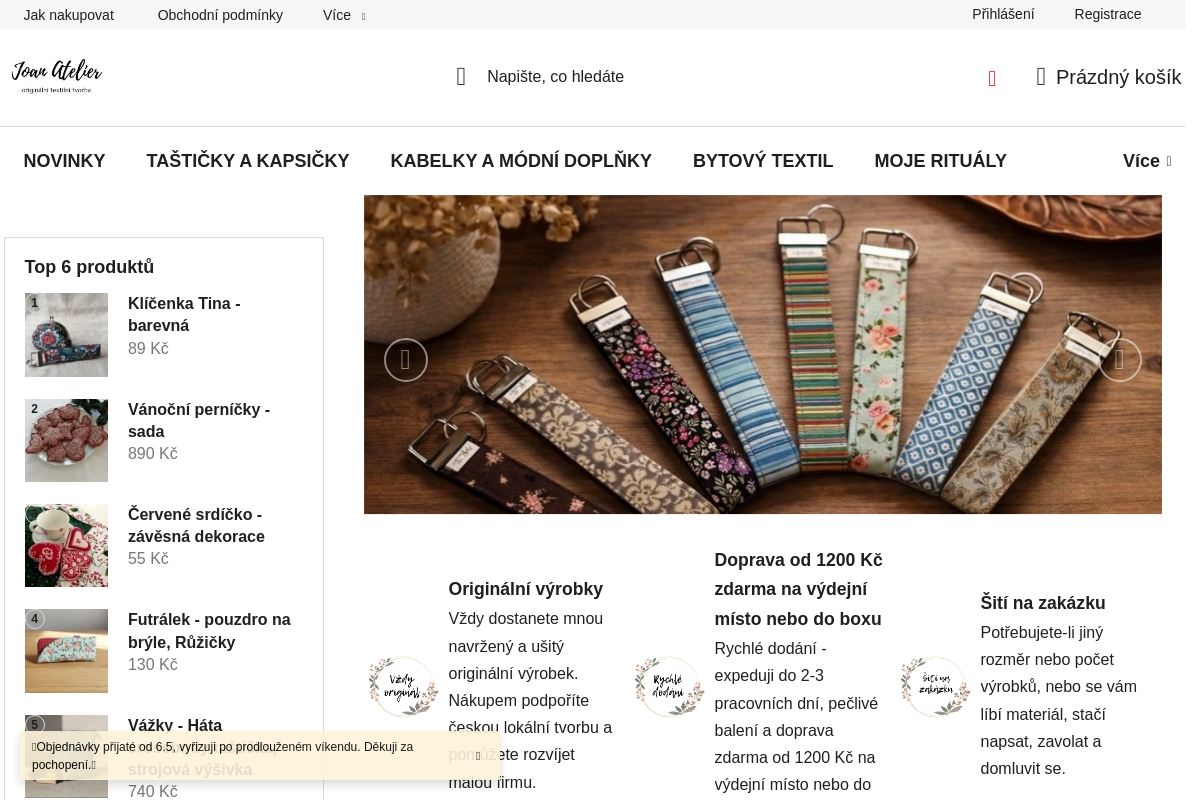Show next carousel slide
The height and width of the screenshot is (800, 1200).
(x=1120, y=360)
